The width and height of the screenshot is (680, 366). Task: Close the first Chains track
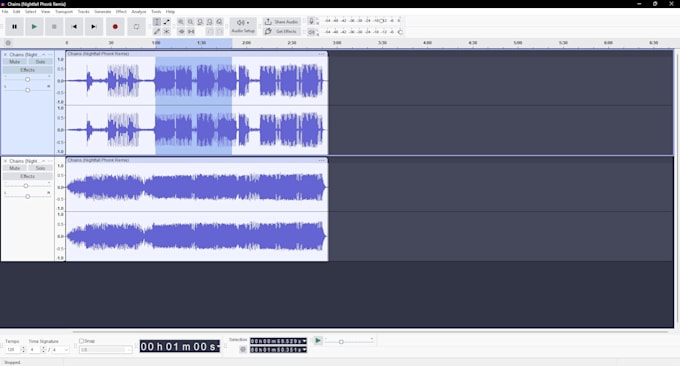point(5,55)
